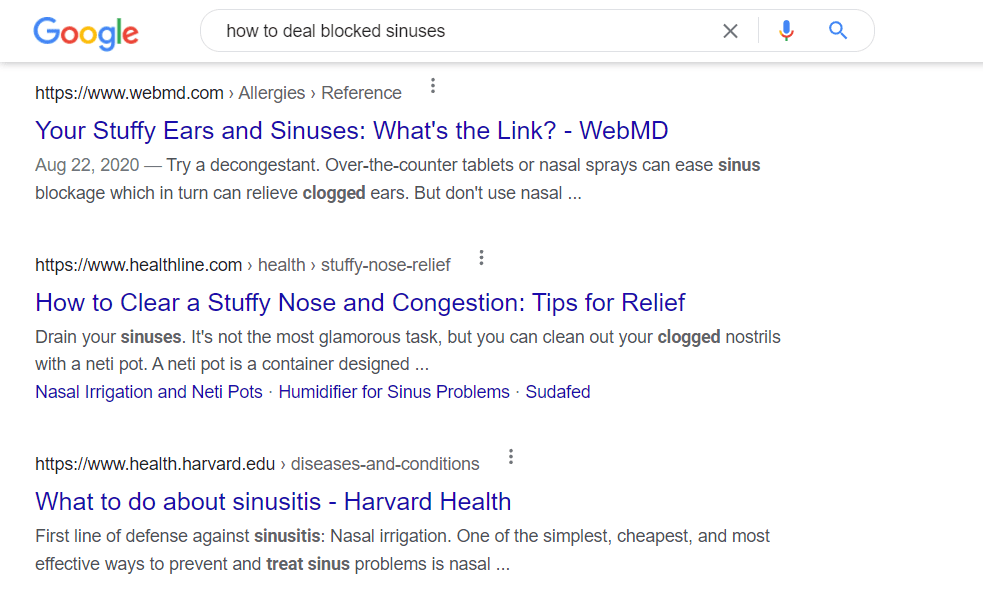Open the Harvard Health sinusitis article

point(272,501)
